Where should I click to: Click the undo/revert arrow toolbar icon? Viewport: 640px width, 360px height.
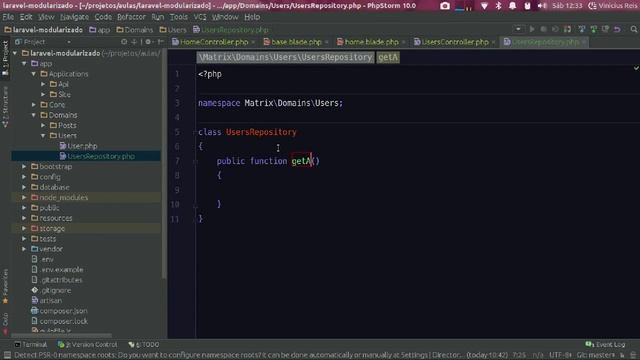tap(617, 29)
